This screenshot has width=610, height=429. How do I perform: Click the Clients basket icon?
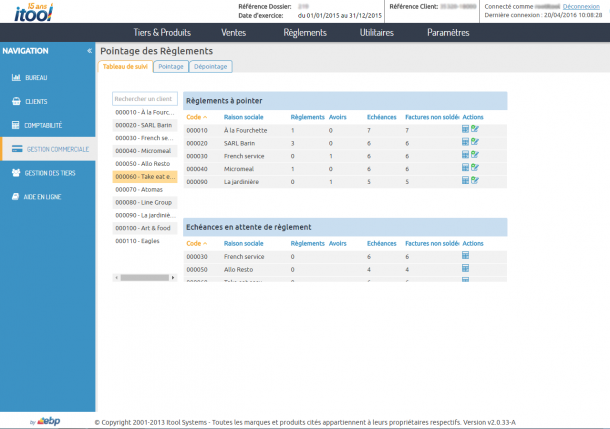coord(16,101)
